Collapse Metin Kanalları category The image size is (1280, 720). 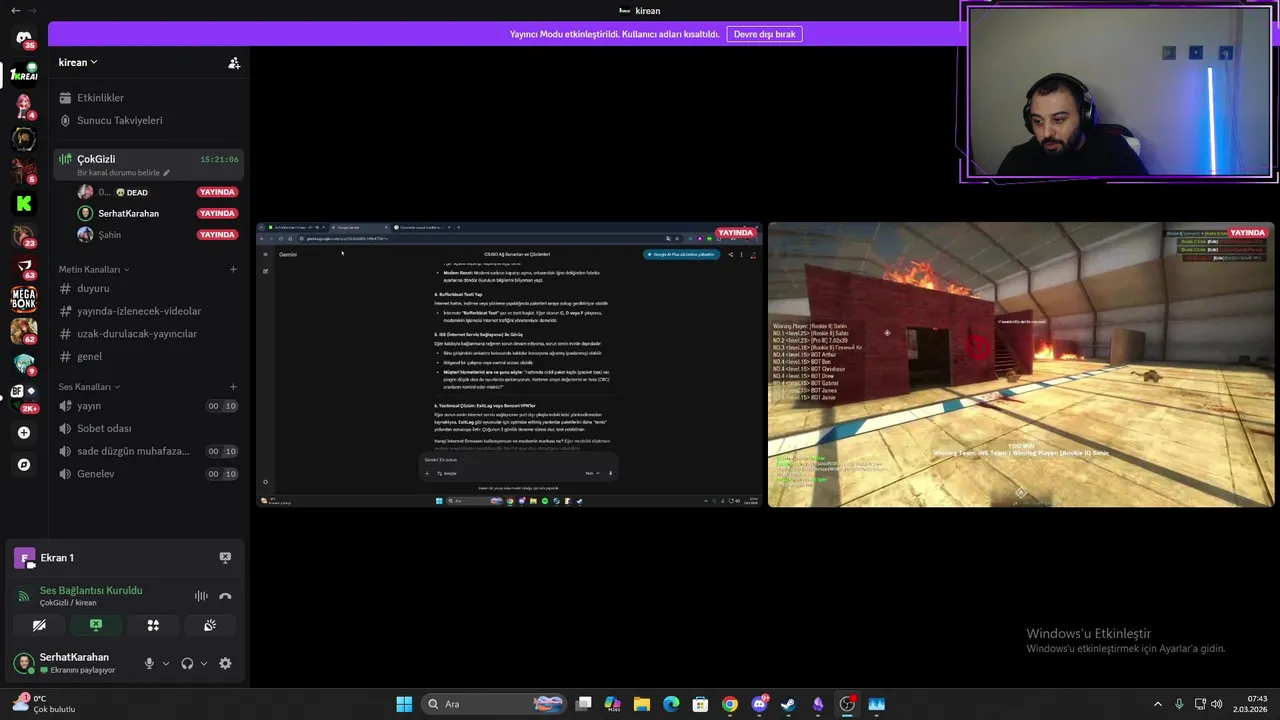click(x=94, y=269)
